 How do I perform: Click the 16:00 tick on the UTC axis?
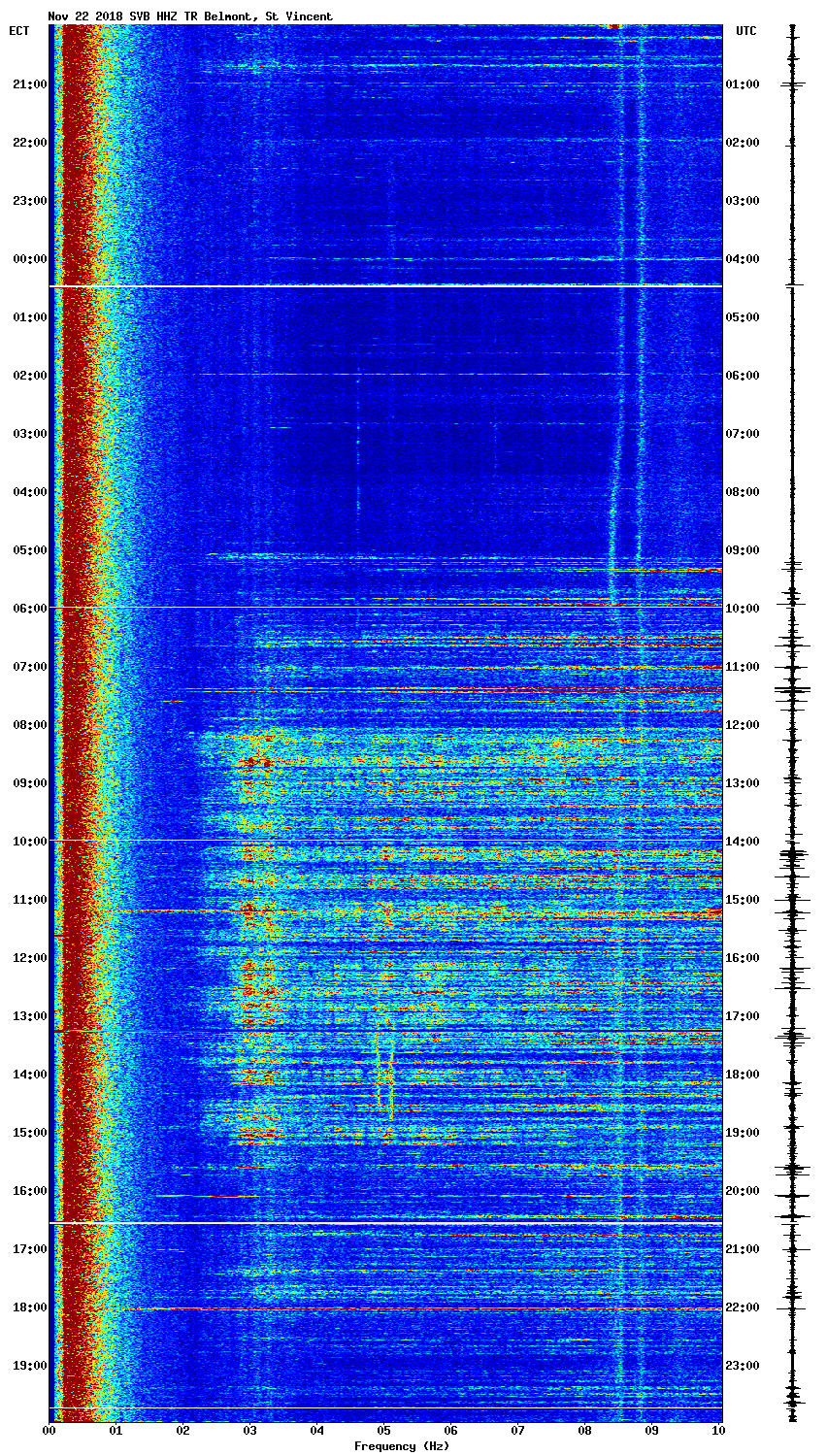[x=743, y=958]
